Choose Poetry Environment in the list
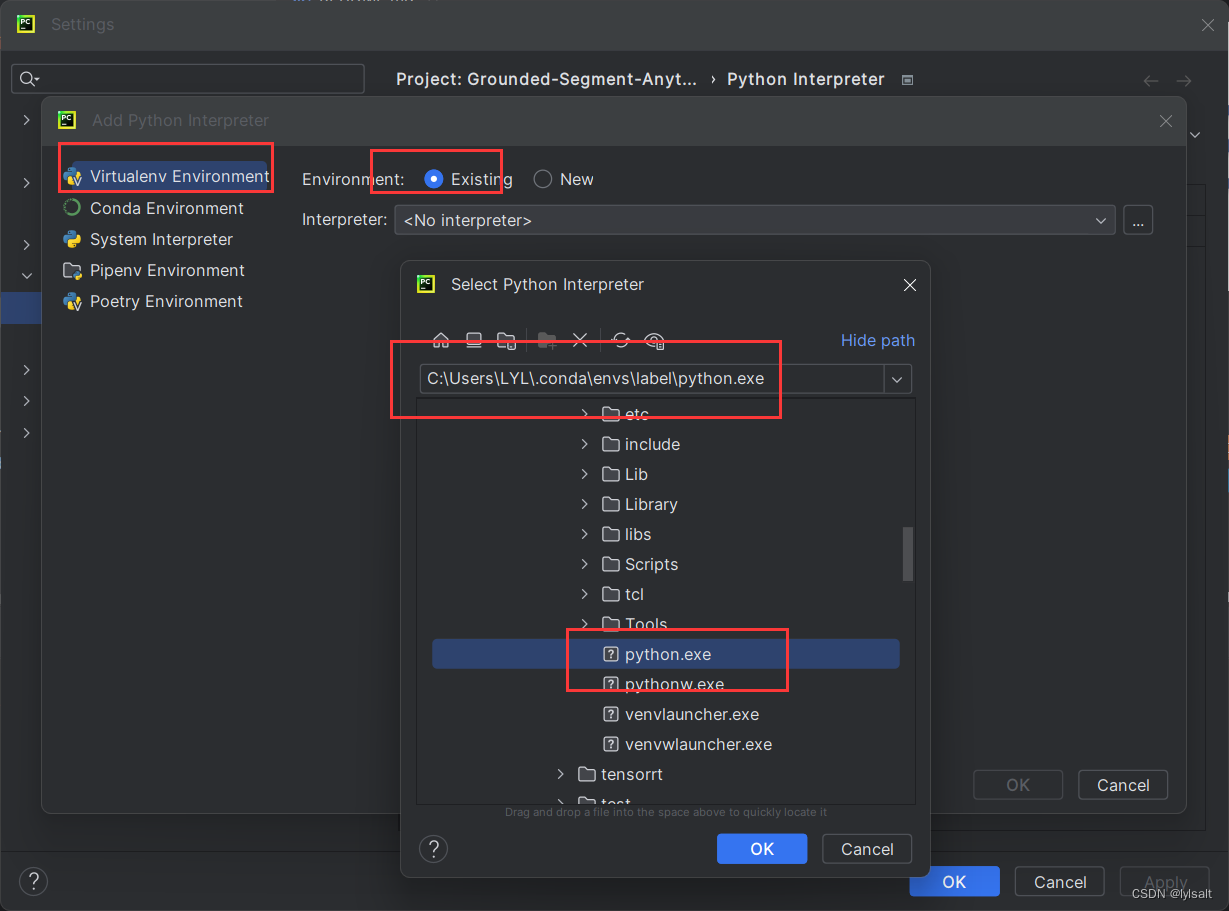 153,301
